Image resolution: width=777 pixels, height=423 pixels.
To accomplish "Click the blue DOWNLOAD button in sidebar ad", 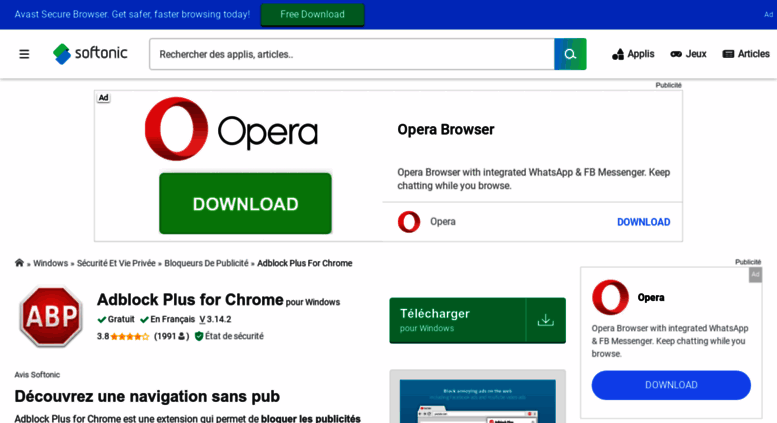I will click(x=671, y=385).
